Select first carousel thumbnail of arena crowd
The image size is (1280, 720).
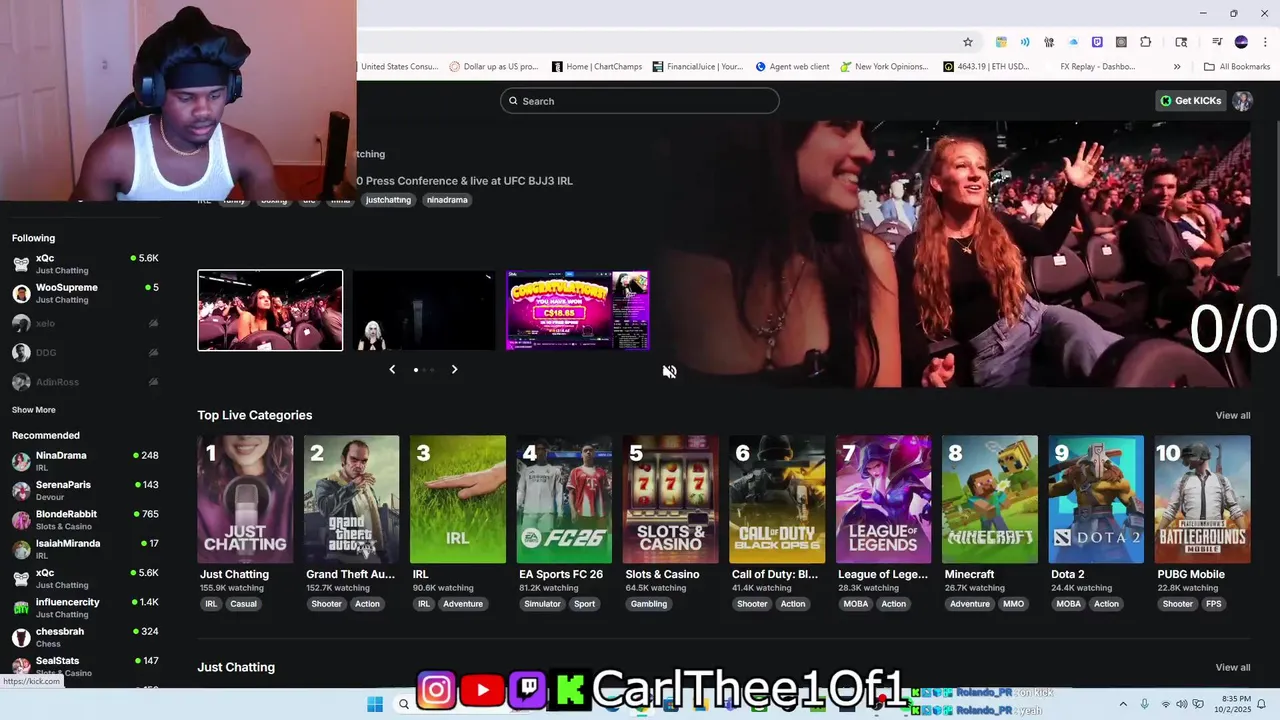click(270, 310)
